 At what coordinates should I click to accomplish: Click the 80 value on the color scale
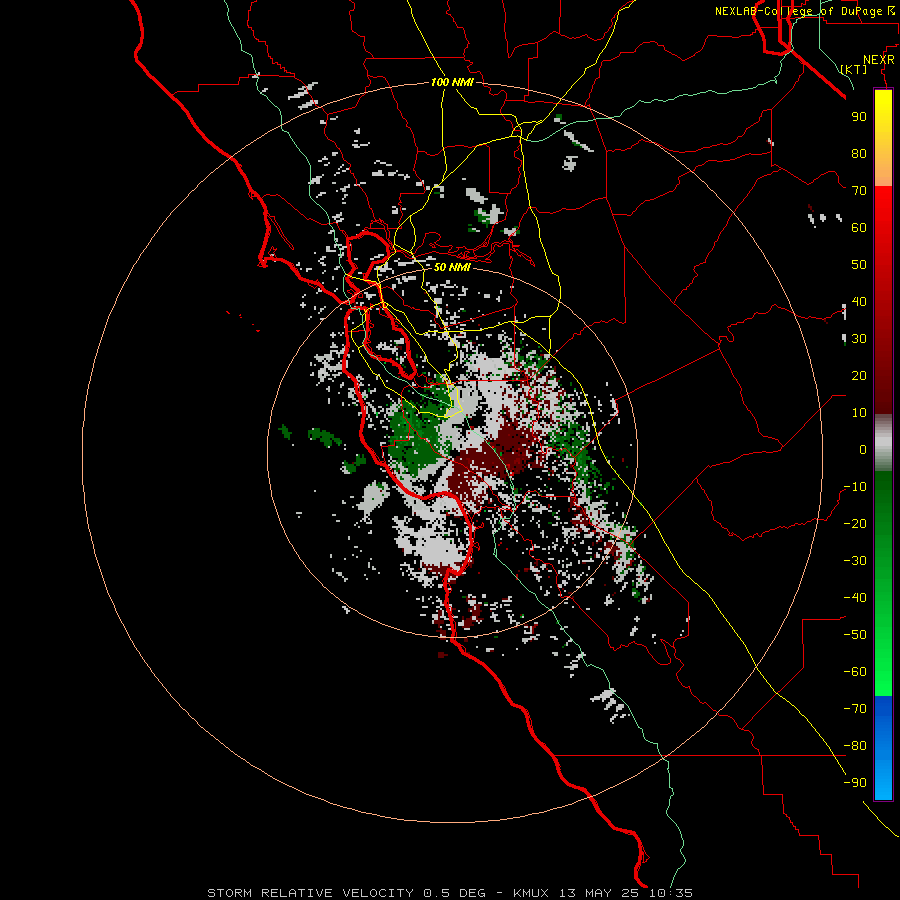(x=859, y=153)
